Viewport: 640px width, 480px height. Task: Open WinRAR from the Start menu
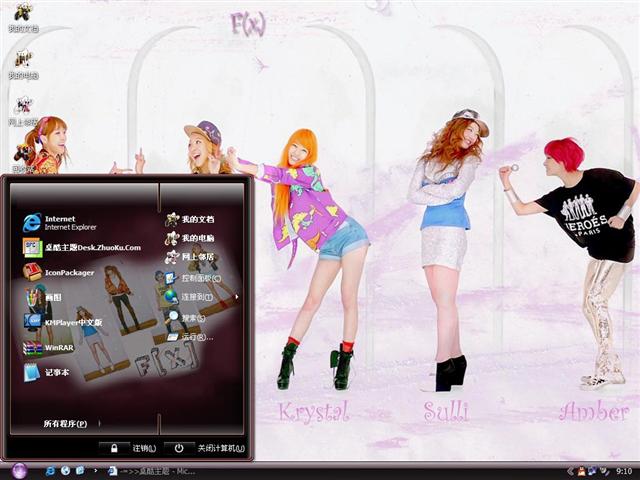[x=49, y=347]
